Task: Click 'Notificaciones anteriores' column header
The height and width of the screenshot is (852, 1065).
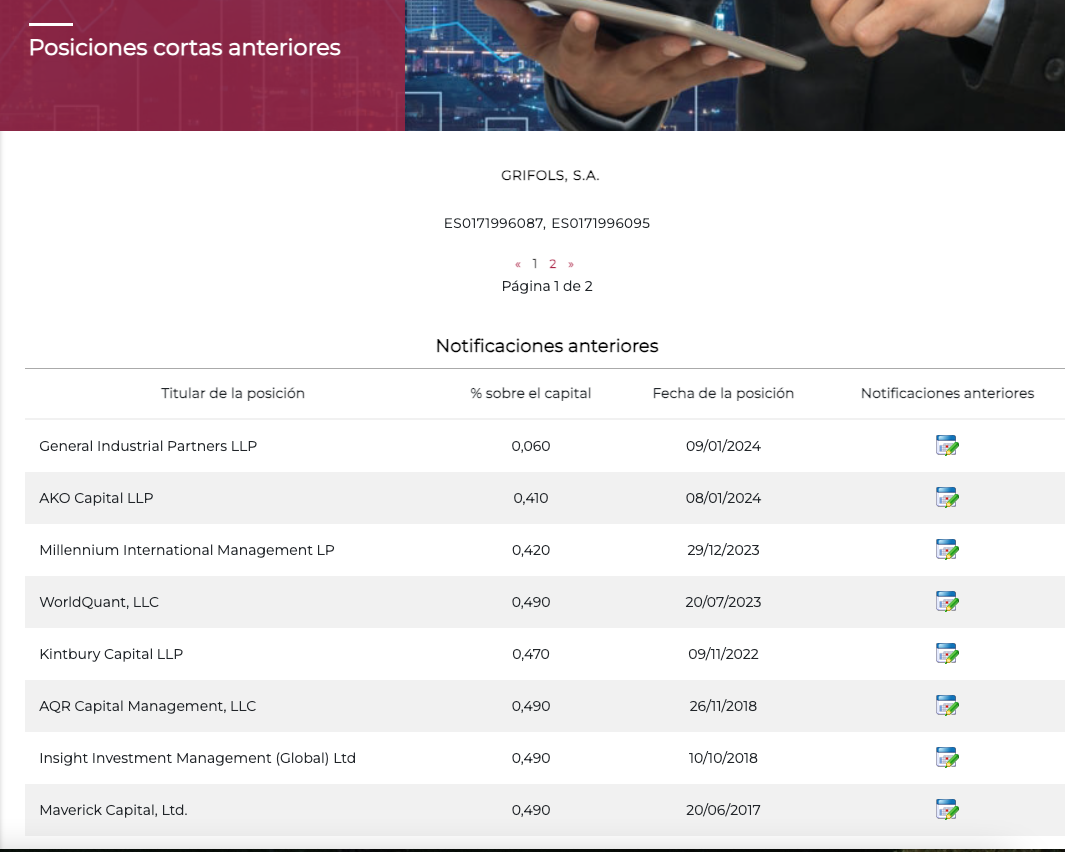Action: click(x=947, y=393)
